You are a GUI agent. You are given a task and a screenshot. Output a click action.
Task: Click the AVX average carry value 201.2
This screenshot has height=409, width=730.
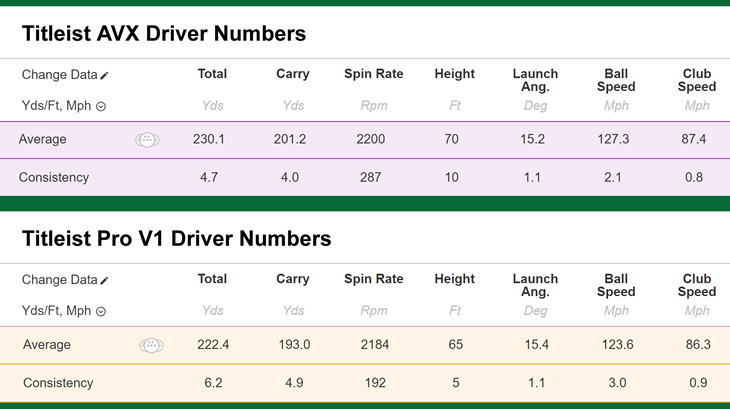[290, 139]
